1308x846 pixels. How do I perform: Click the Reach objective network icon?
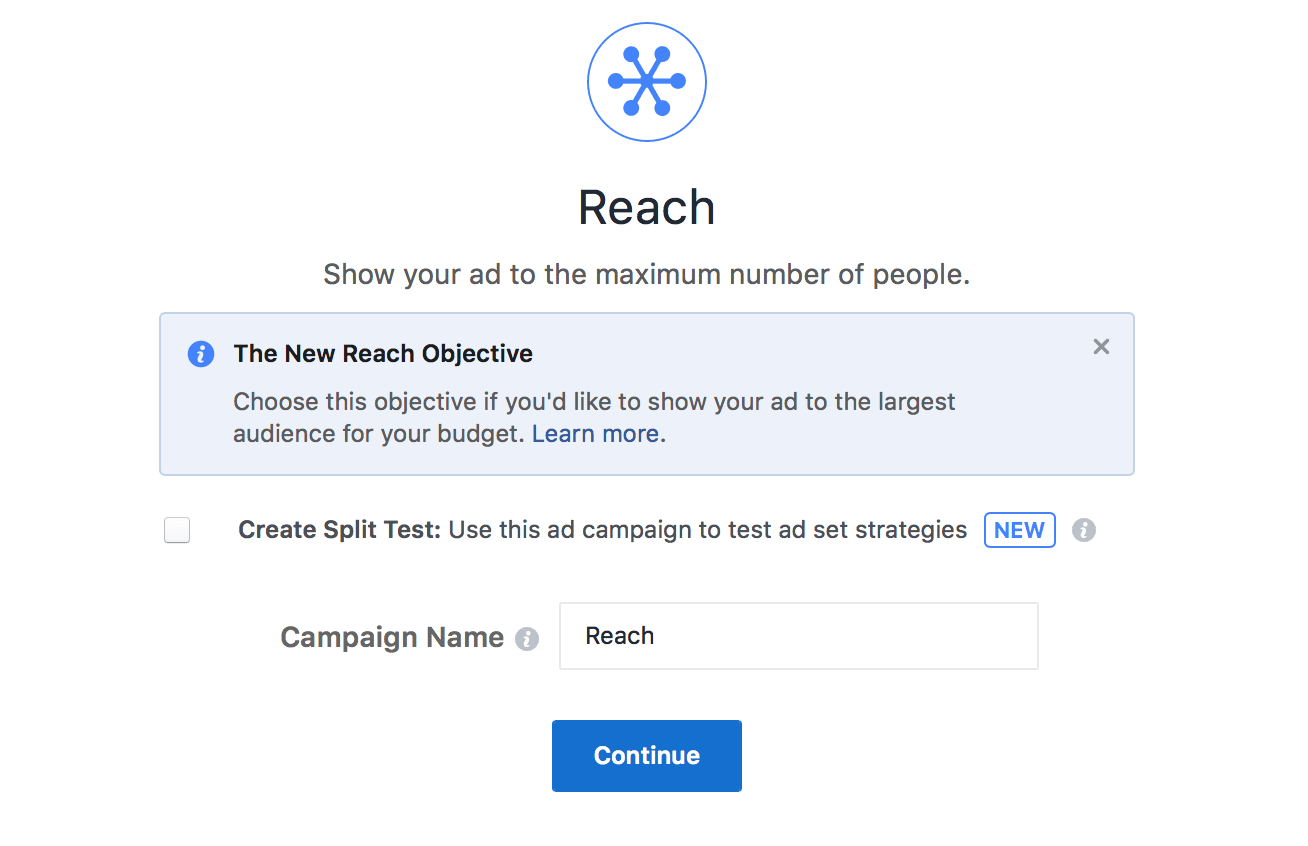pyautogui.click(x=647, y=81)
